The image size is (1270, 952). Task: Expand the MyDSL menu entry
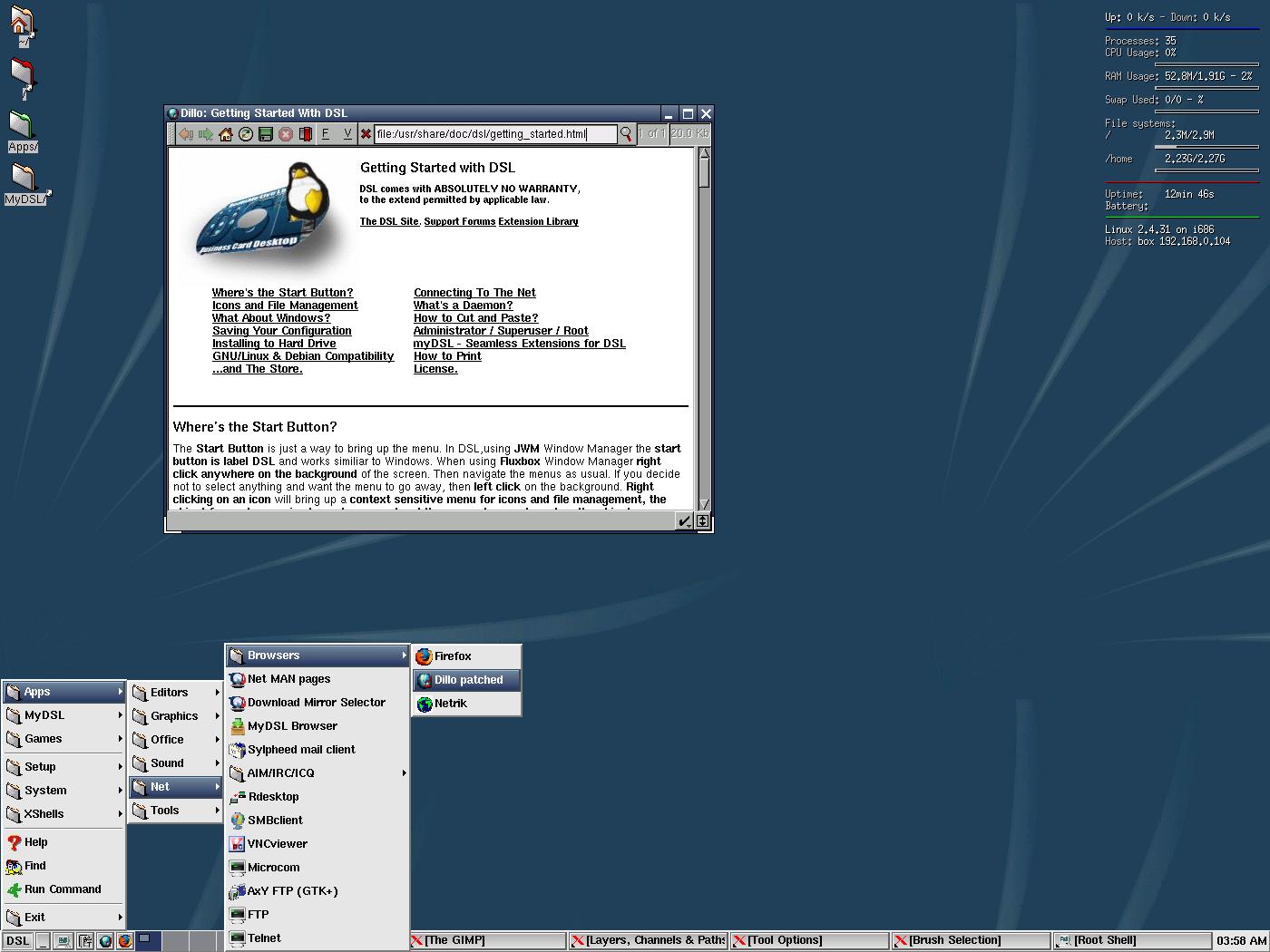[63, 715]
